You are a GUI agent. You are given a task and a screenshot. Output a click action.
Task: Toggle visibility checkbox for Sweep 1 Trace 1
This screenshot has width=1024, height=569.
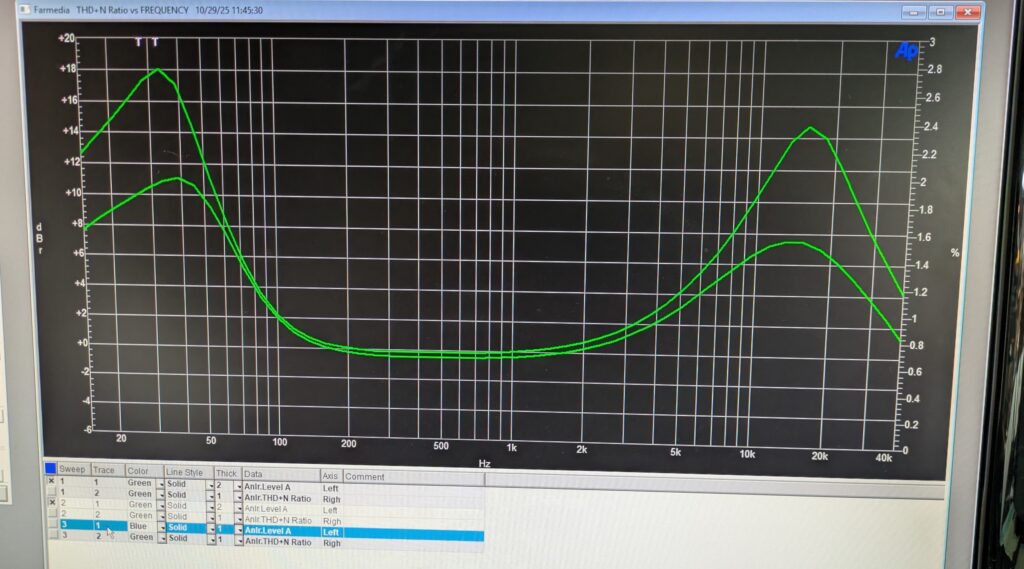pyautogui.click(x=52, y=482)
